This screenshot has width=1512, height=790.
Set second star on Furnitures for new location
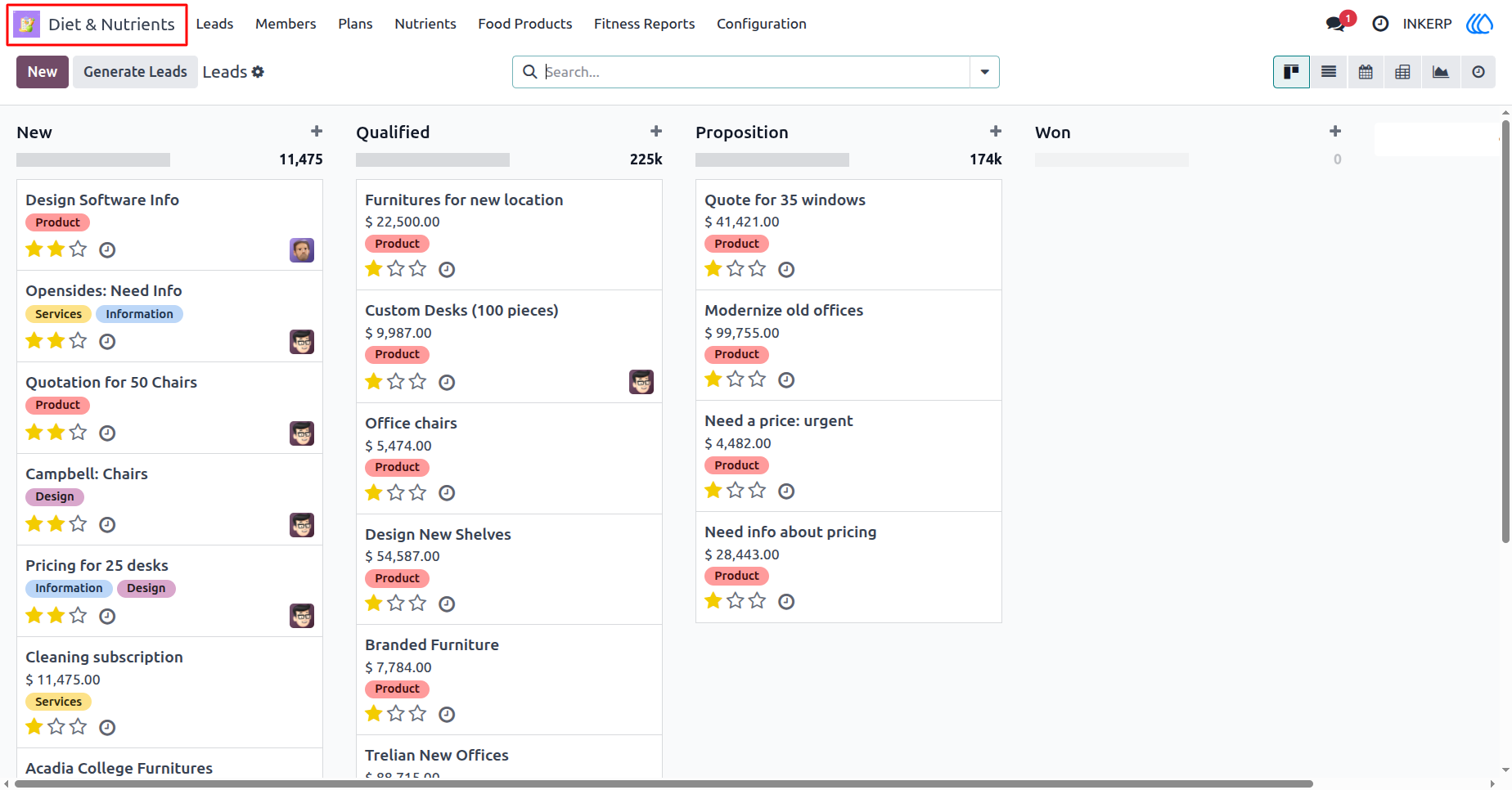tap(396, 269)
